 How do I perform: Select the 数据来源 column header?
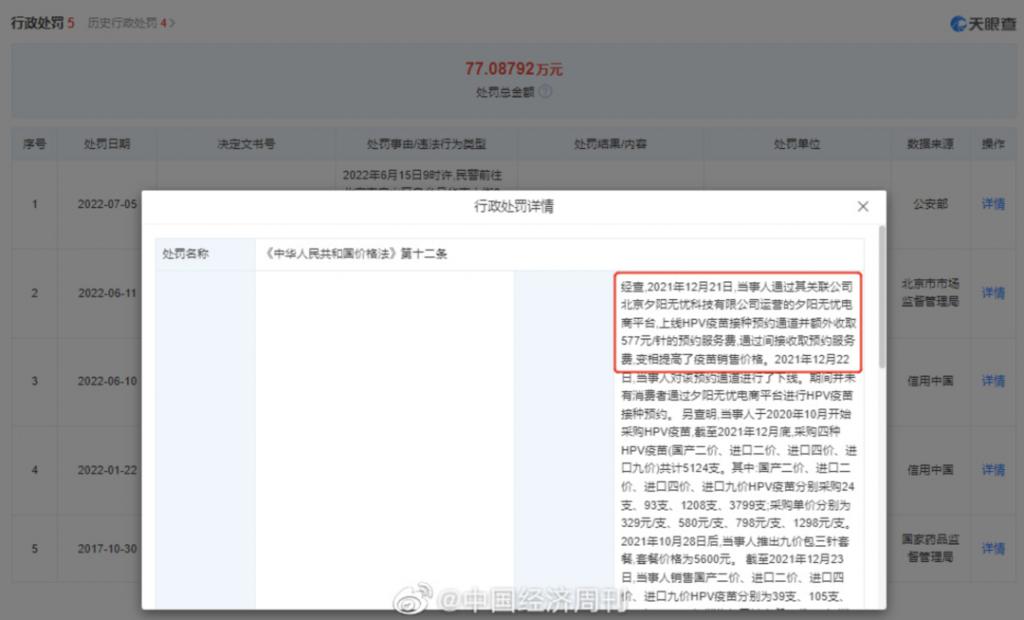tap(930, 144)
